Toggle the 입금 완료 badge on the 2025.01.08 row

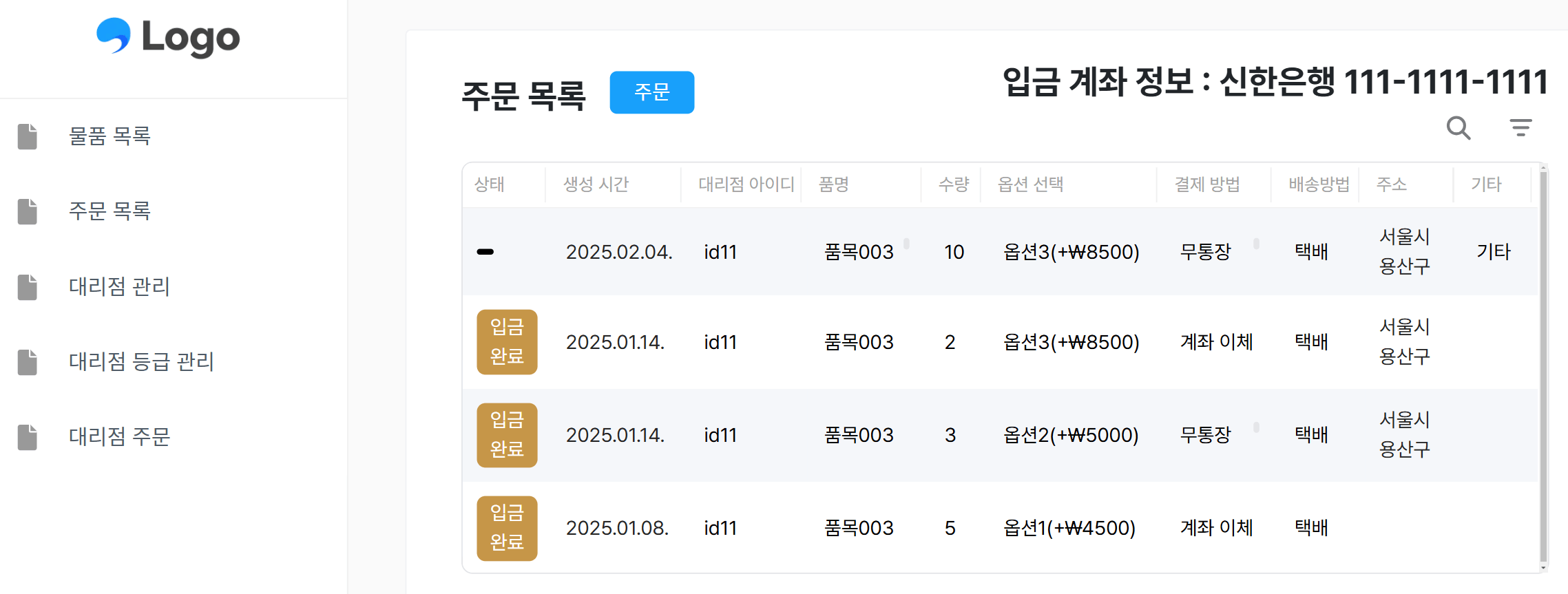[507, 527]
